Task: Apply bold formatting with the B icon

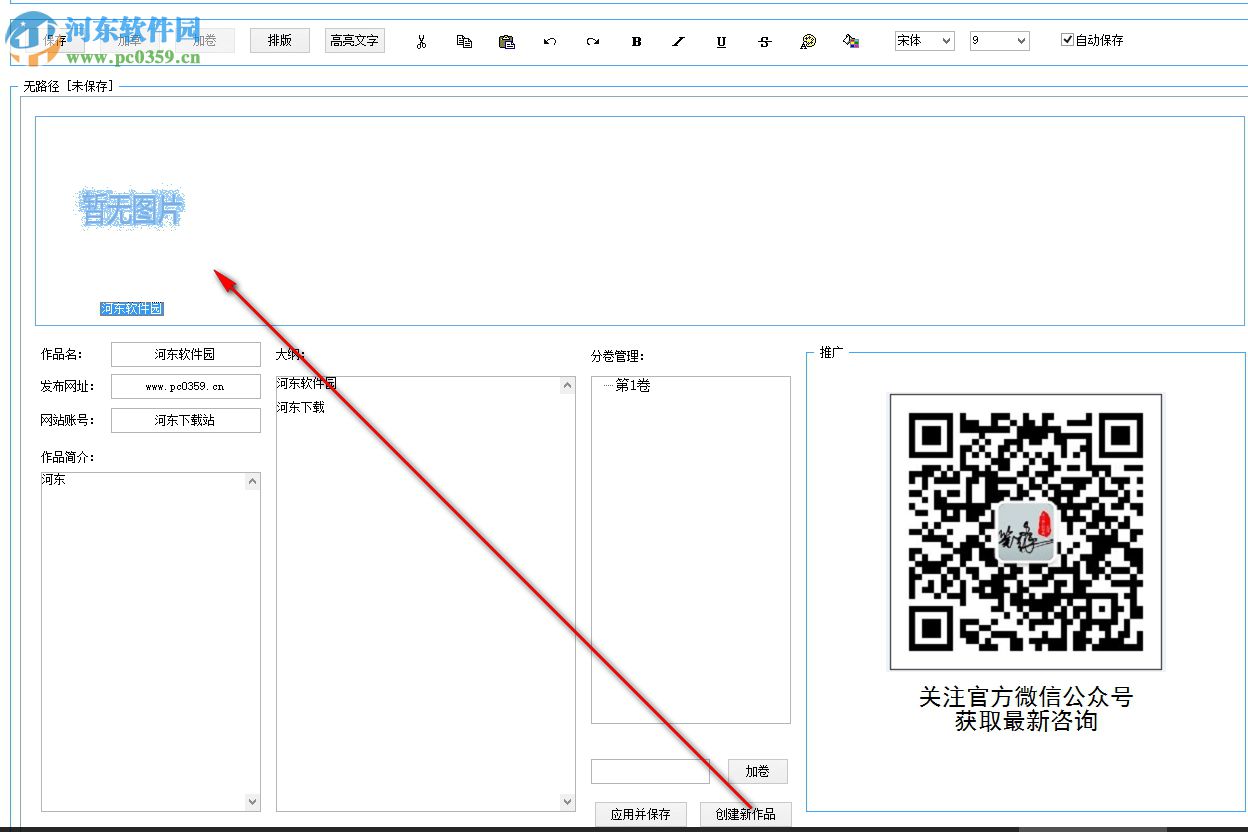Action: pos(636,41)
